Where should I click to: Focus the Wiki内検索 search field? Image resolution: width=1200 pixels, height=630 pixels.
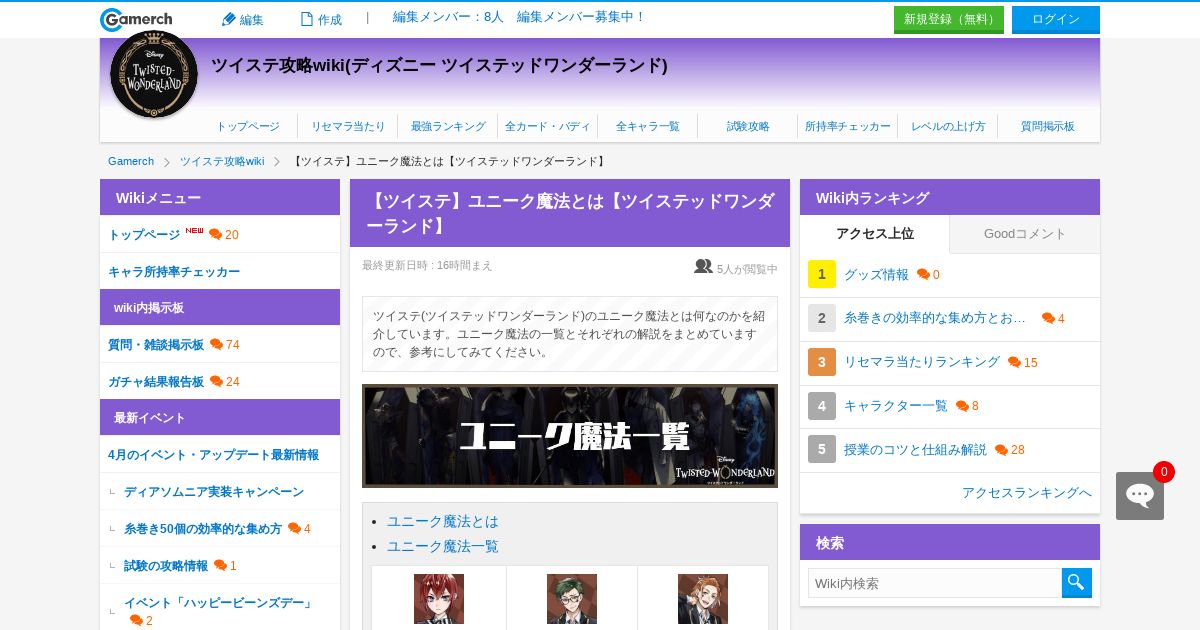pos(935,583)
